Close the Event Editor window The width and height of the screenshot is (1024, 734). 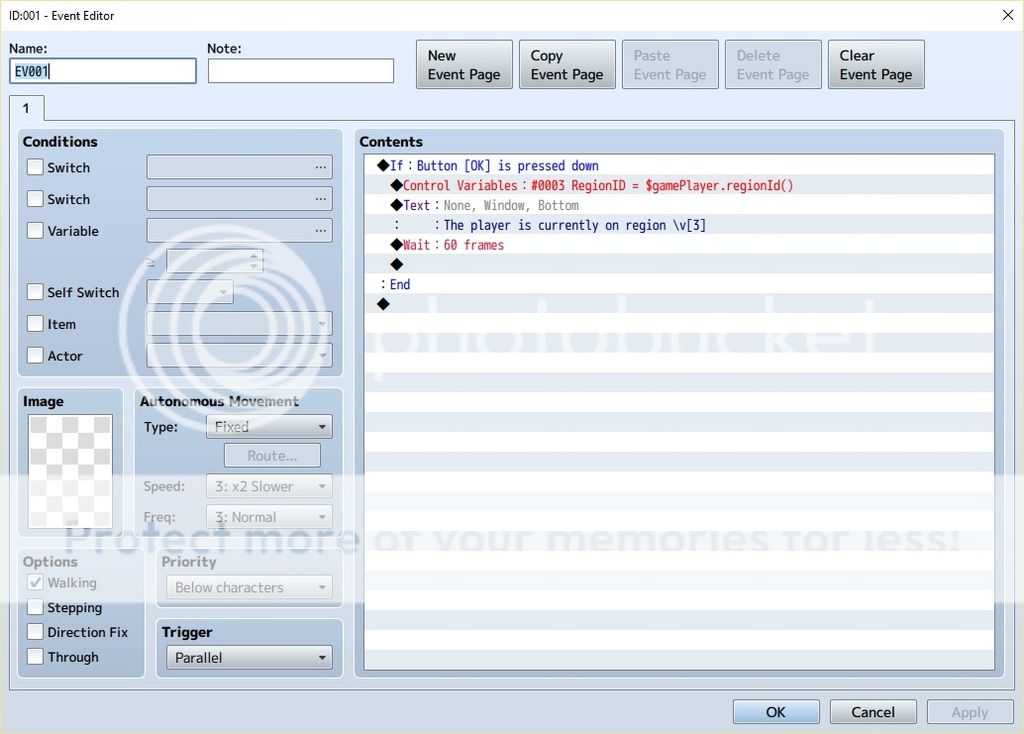1006,15
